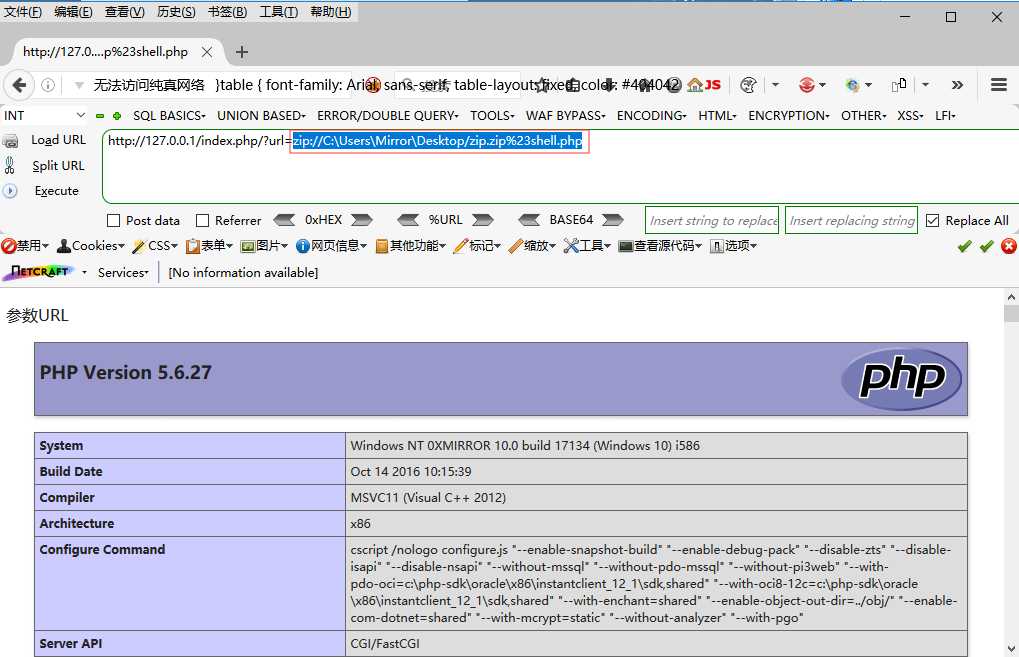Image resolution: width=1019 pixels, height=657 pixels.
Task: URL-decode with left arrow beside %URL
Action: [408, 220]
